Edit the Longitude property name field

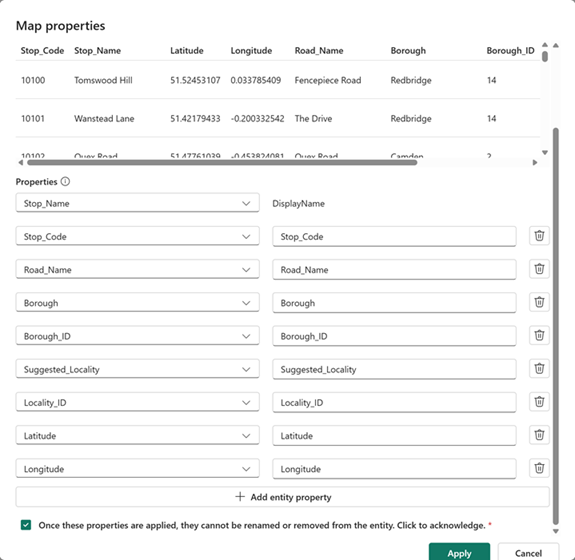394,469
